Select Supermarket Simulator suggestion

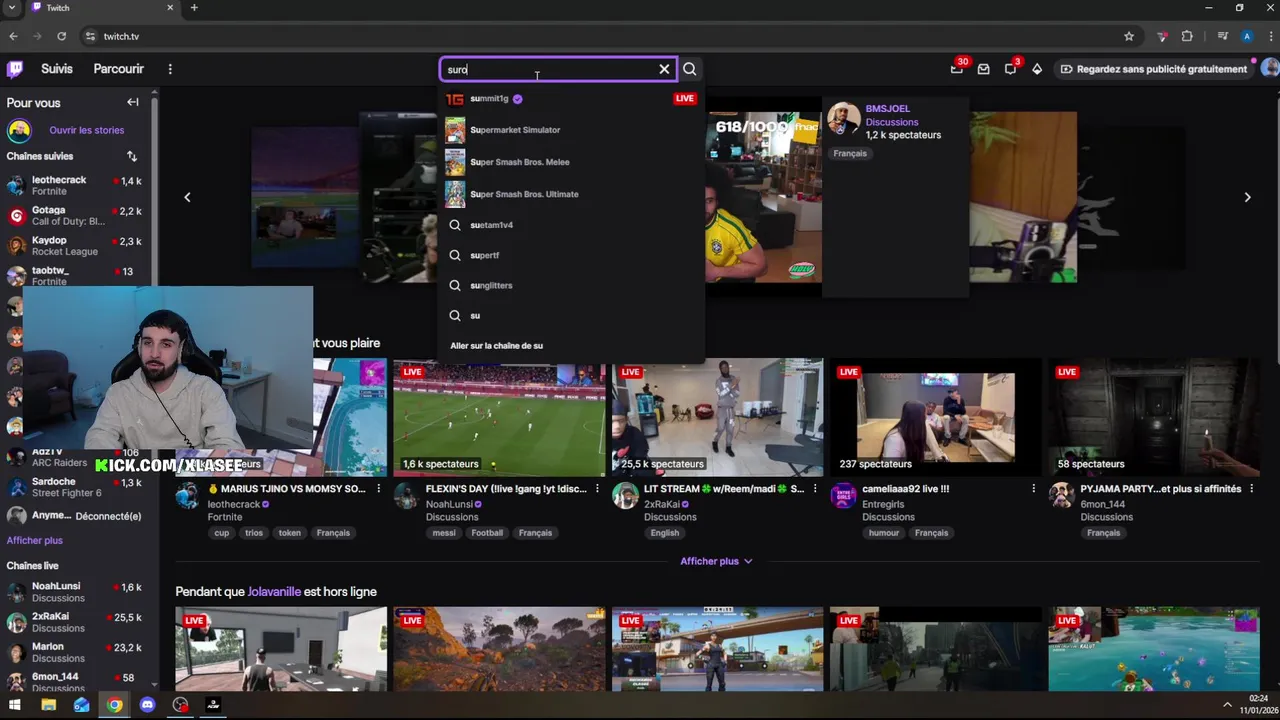pos(572,130)
